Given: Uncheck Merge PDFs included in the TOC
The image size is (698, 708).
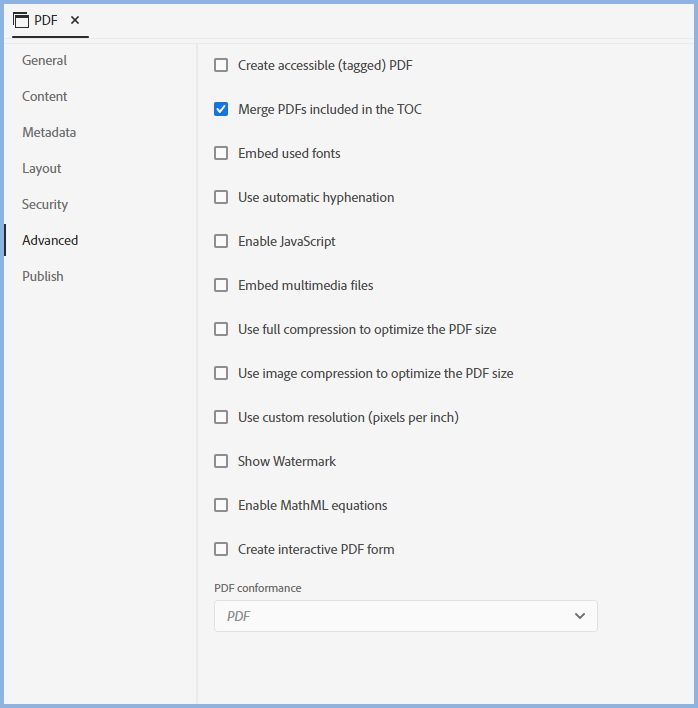Looking at the screenshot, I should 221,110.
